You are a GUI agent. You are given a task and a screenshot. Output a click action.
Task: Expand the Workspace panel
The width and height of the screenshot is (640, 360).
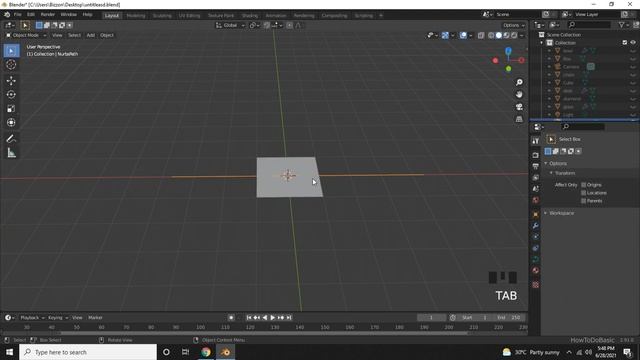(x=546, y=213)
